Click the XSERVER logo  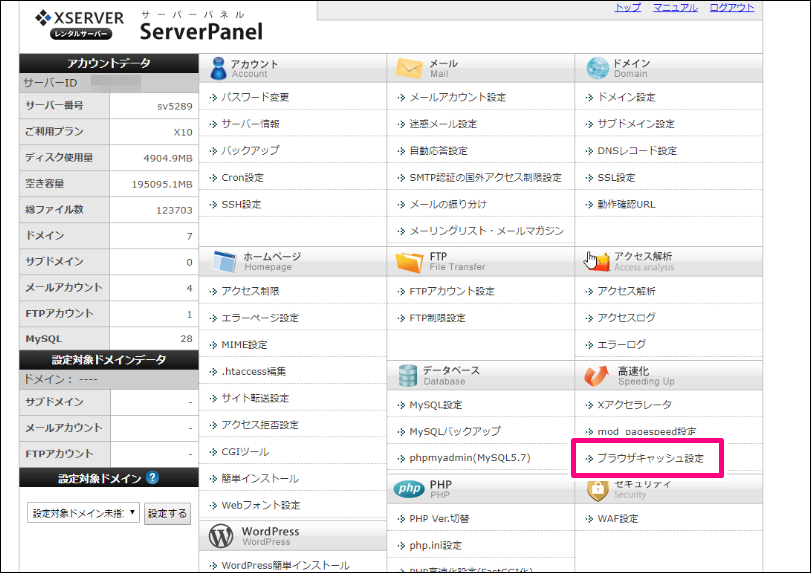coord(79,24)
